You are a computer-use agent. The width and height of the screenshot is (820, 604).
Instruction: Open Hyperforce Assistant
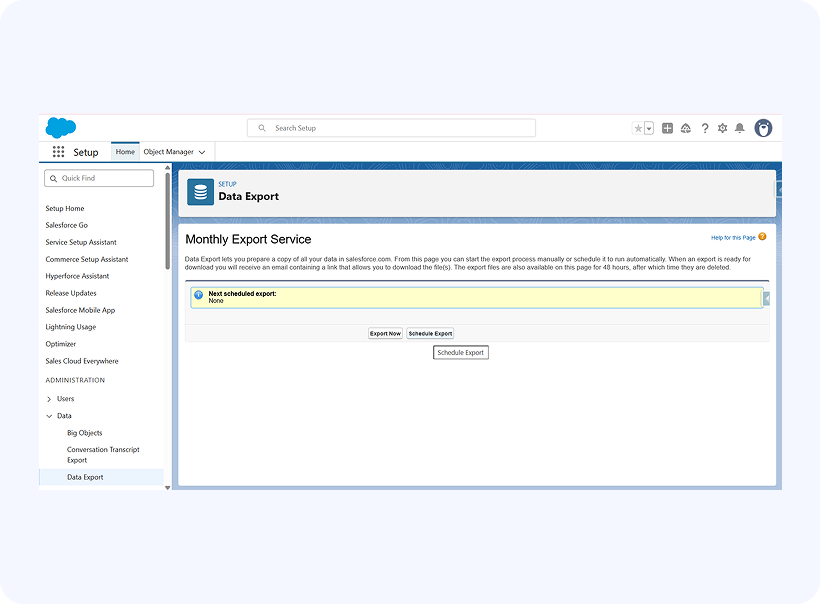pyautogui.click(x=77, y=276)
